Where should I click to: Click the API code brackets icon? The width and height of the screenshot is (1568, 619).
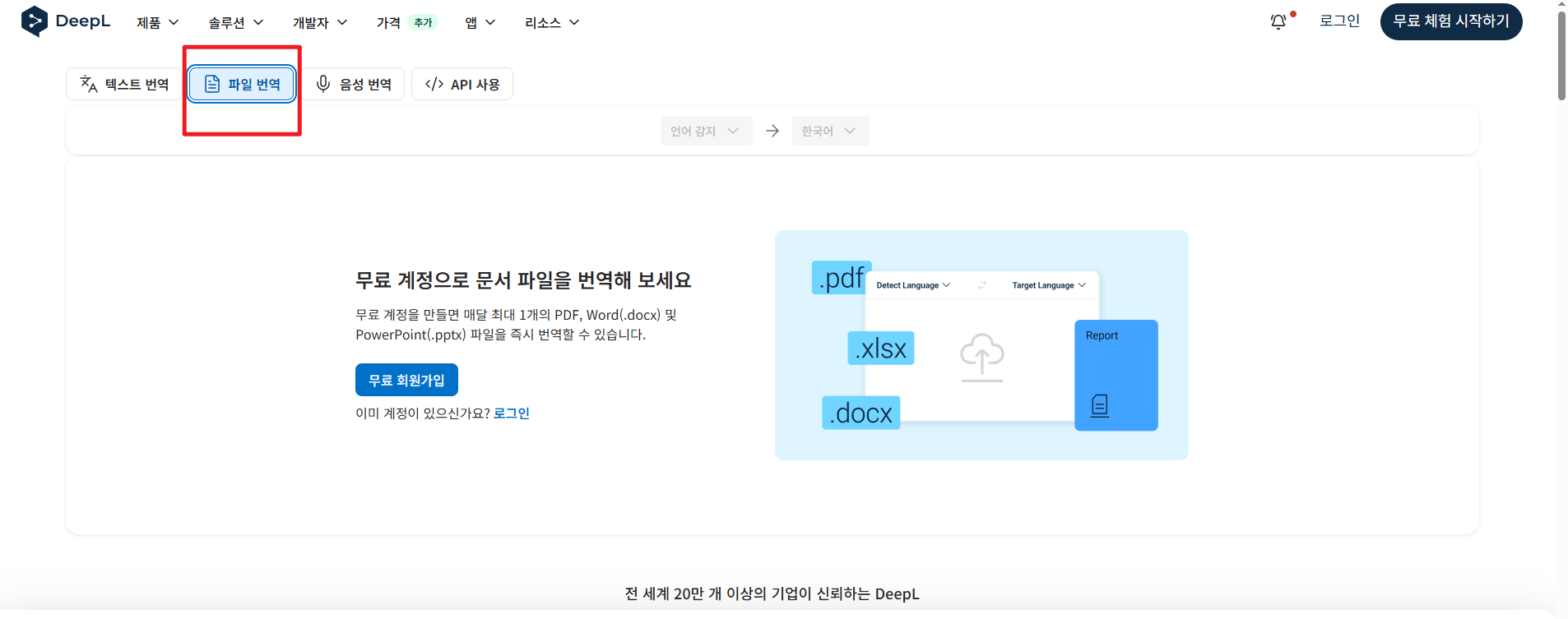coord(434,84)
